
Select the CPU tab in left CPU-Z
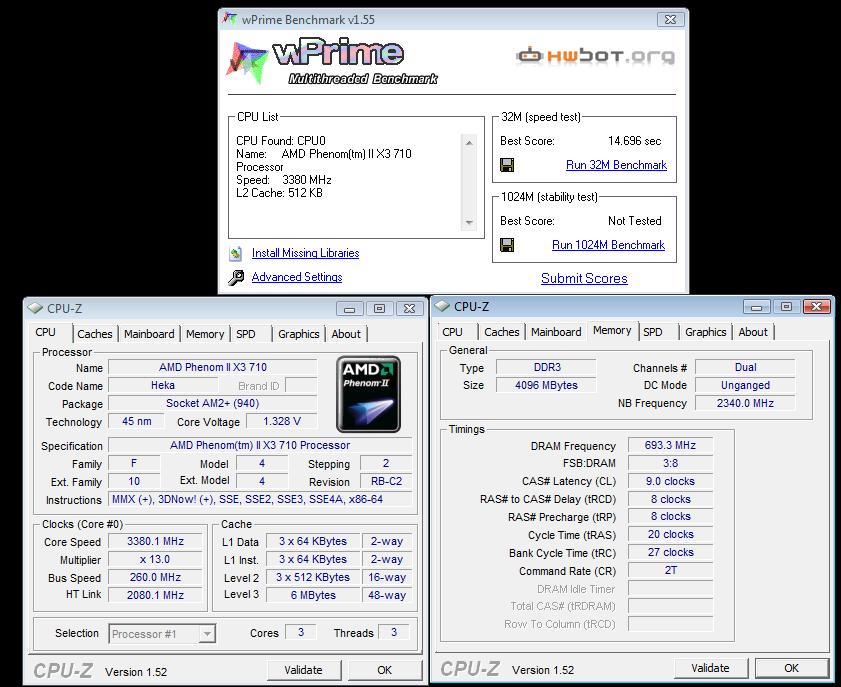tap(46, 333)
